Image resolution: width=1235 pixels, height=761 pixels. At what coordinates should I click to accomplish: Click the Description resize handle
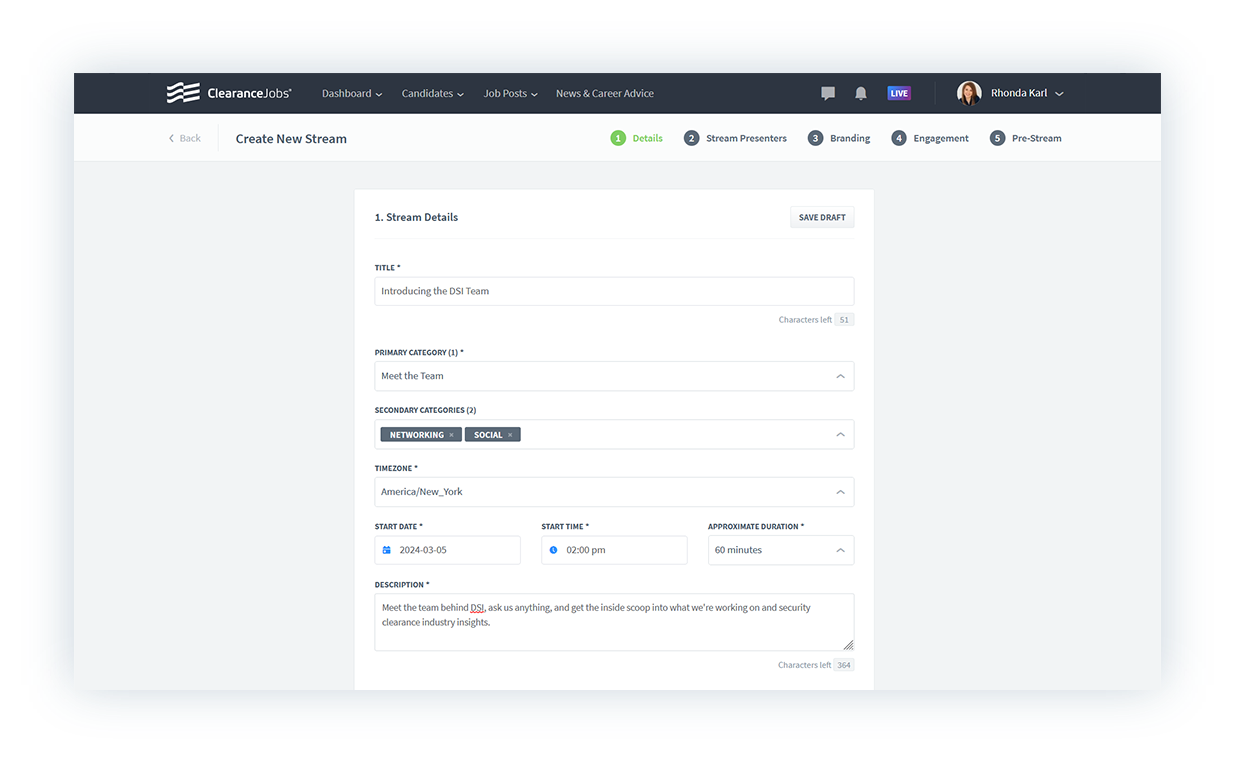pos(848,645)
